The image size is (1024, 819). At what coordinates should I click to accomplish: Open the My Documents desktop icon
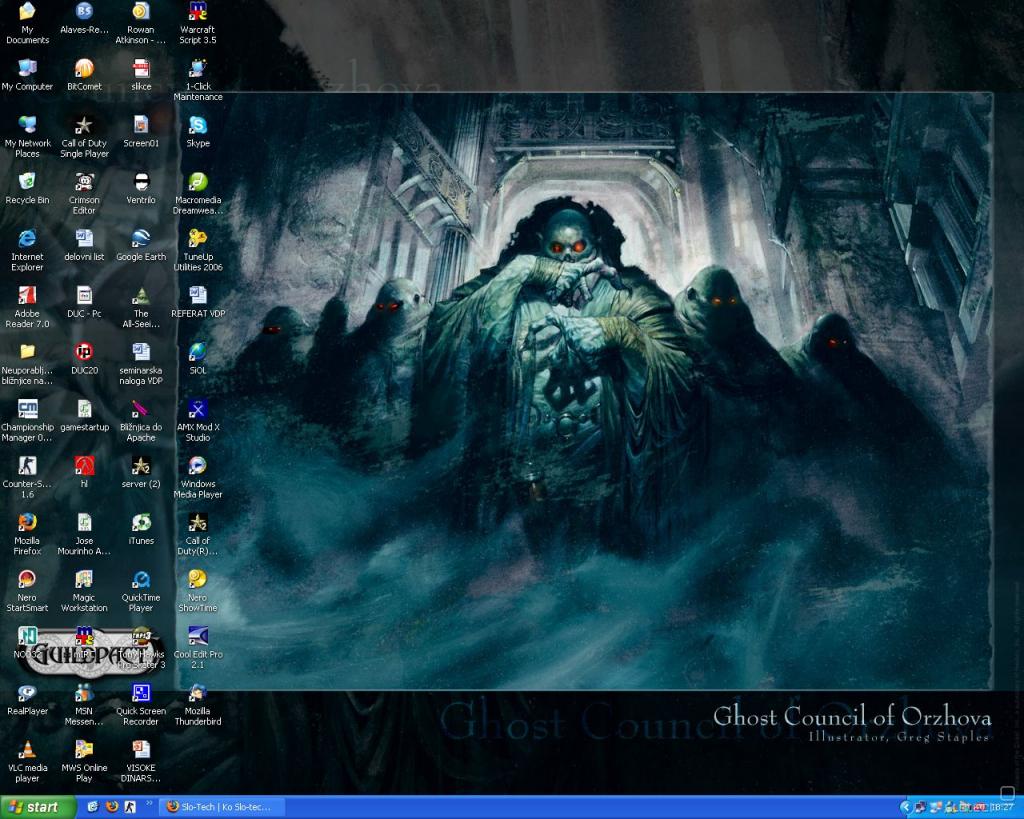[x=27, y=23]
